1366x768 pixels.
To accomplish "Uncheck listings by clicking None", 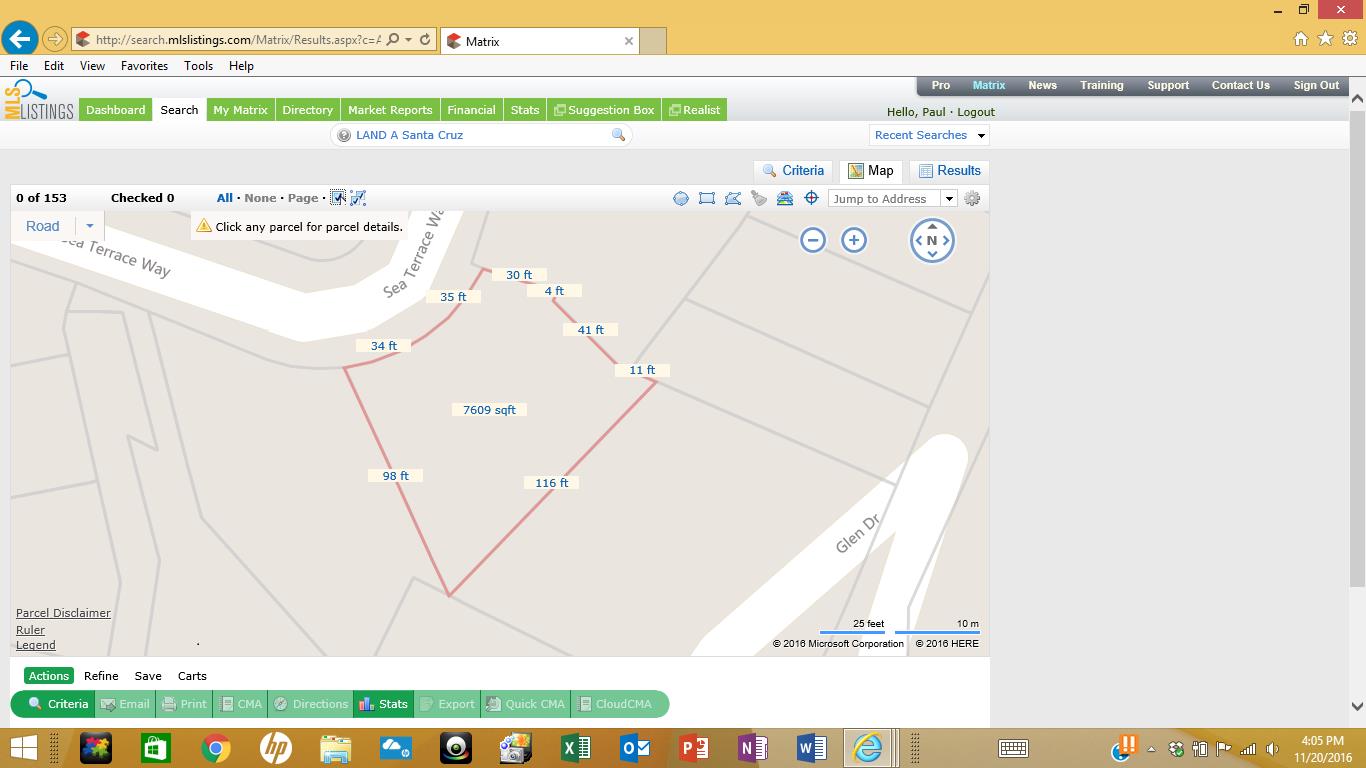I will (x=260, y=198).
